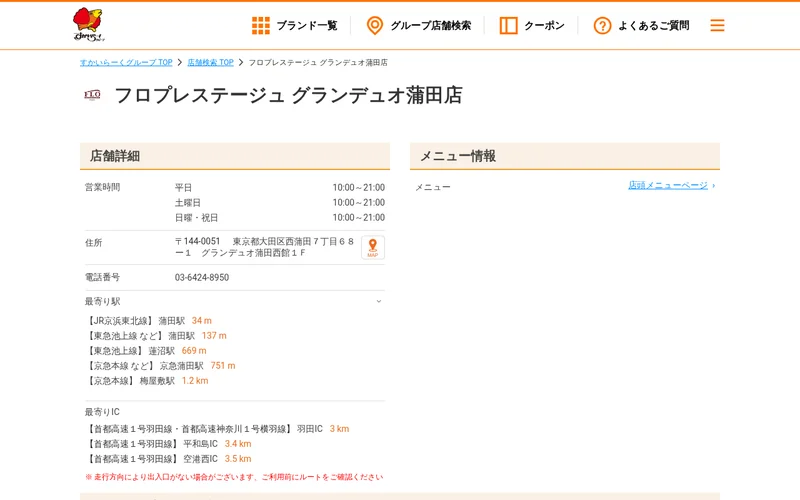This screenshot has height=500, width=800.
Task: Go to すかいらーくグループ TOP breadcrumb
Action: coord(126,62)
